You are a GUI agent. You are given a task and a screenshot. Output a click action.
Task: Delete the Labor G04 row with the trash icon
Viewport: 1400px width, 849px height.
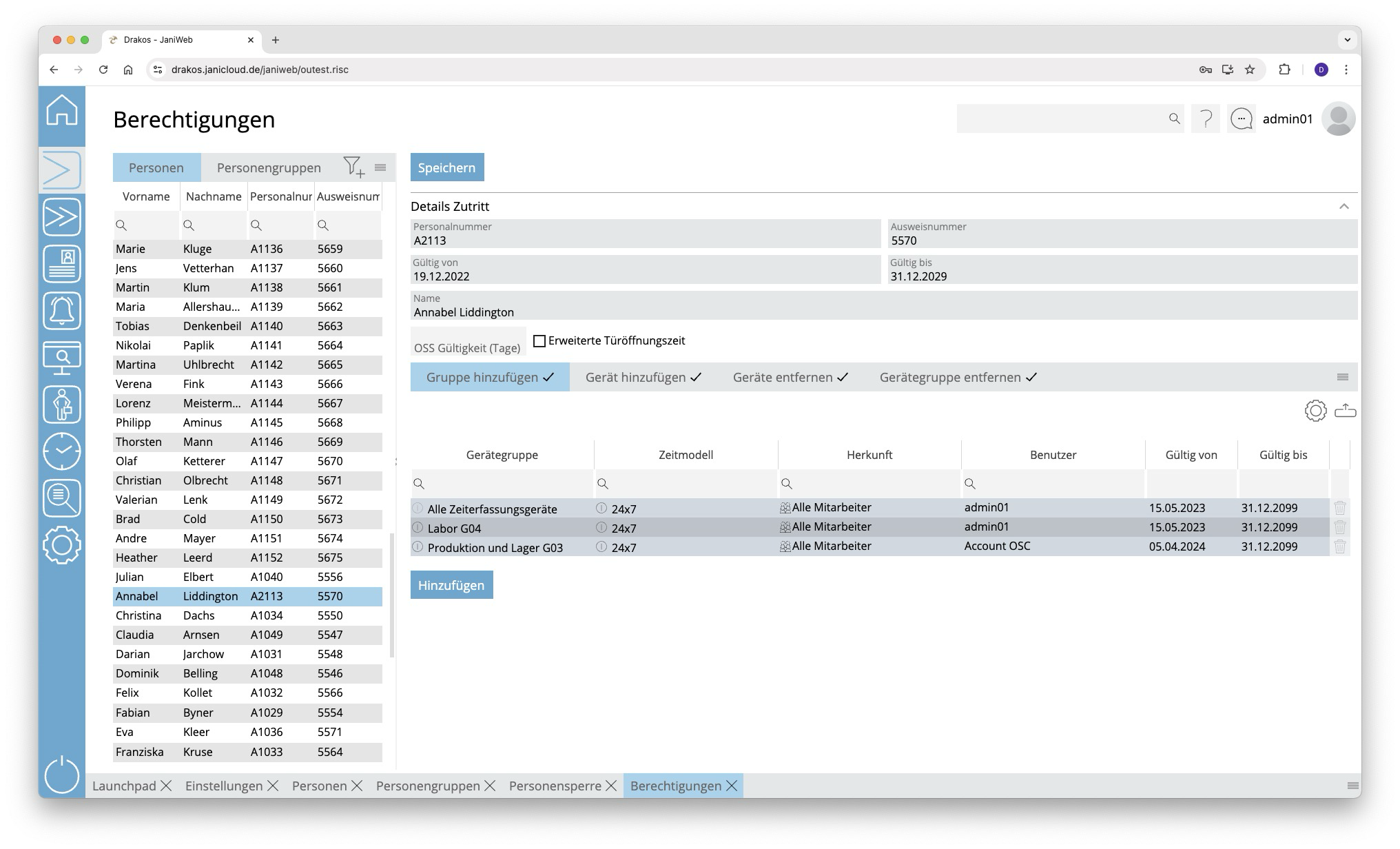1339,527
